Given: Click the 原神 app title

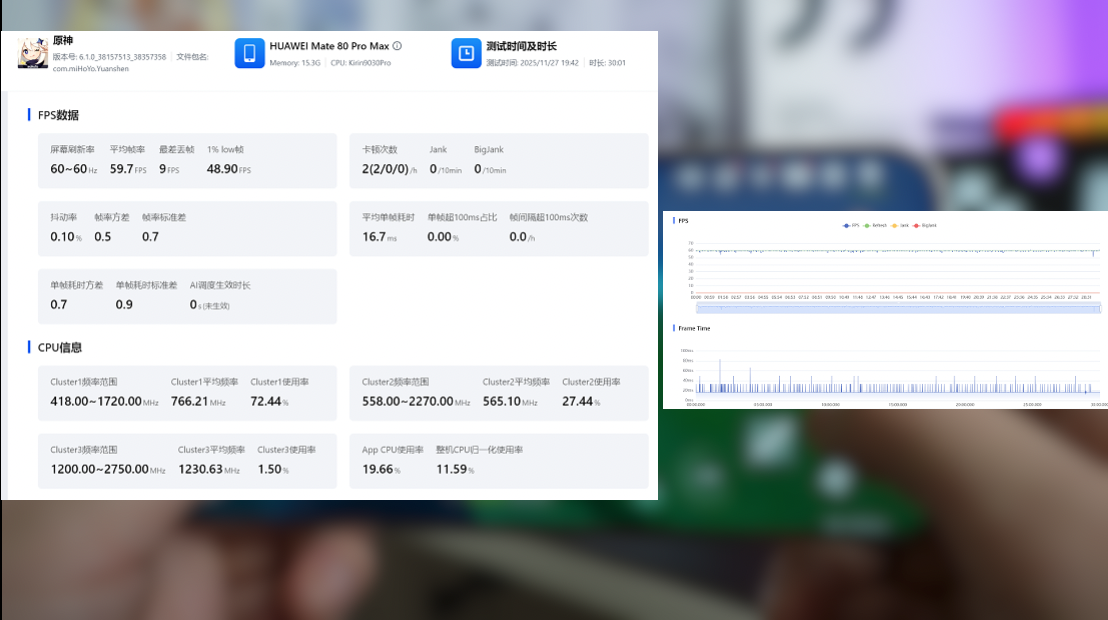Looking at the screenshot, I should (63, 40).
